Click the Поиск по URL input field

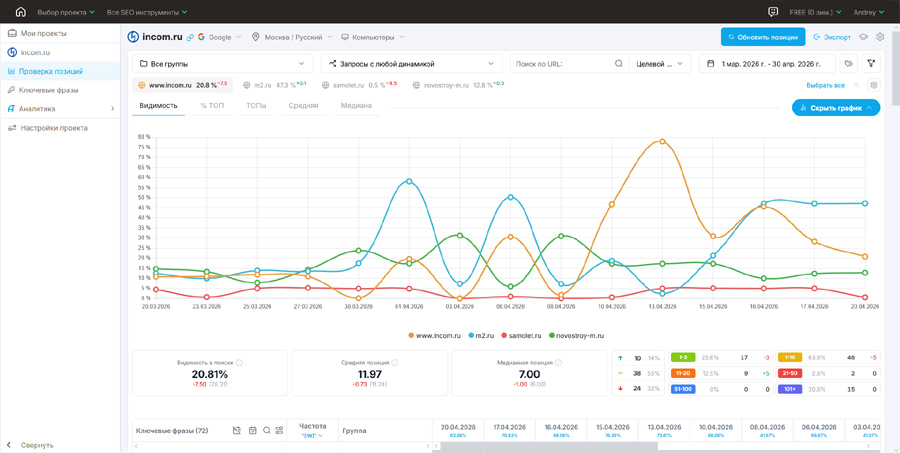561,64
